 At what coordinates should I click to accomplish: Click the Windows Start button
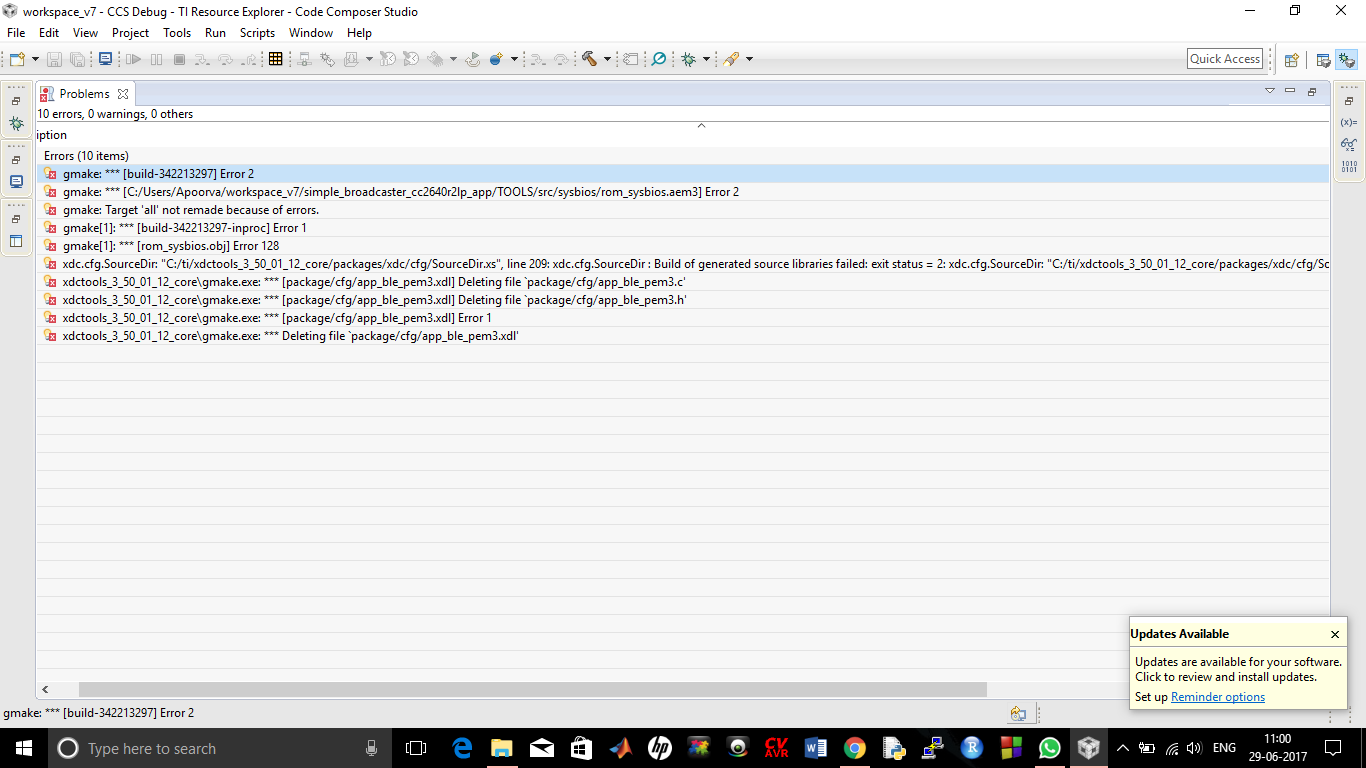tap(23, 748)
